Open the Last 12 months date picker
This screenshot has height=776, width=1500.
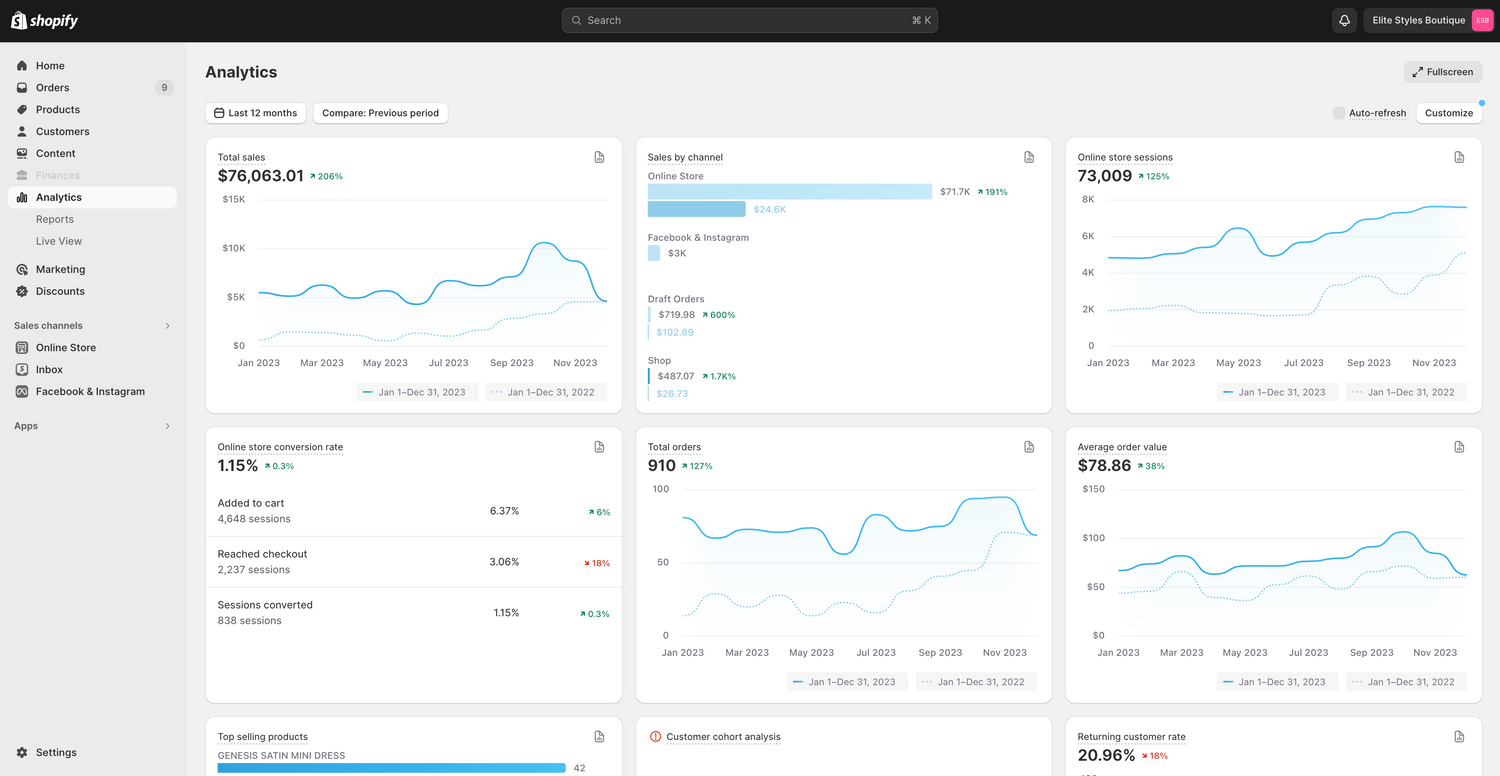256,113
